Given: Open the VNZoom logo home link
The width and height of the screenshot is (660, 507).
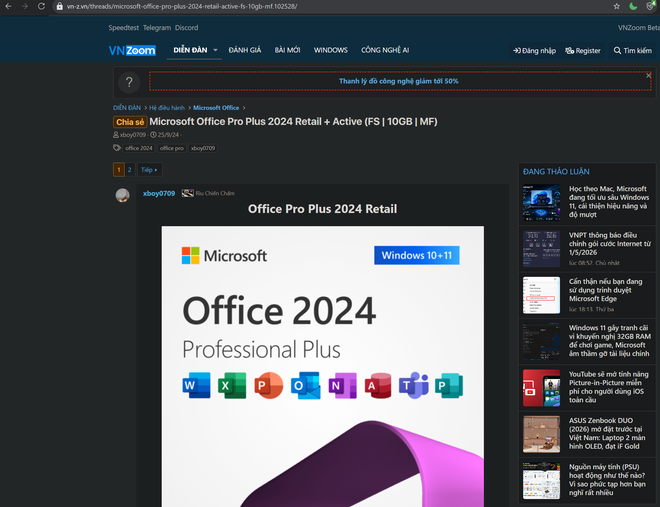Looking at the screenshot, I should pos(132,50).
